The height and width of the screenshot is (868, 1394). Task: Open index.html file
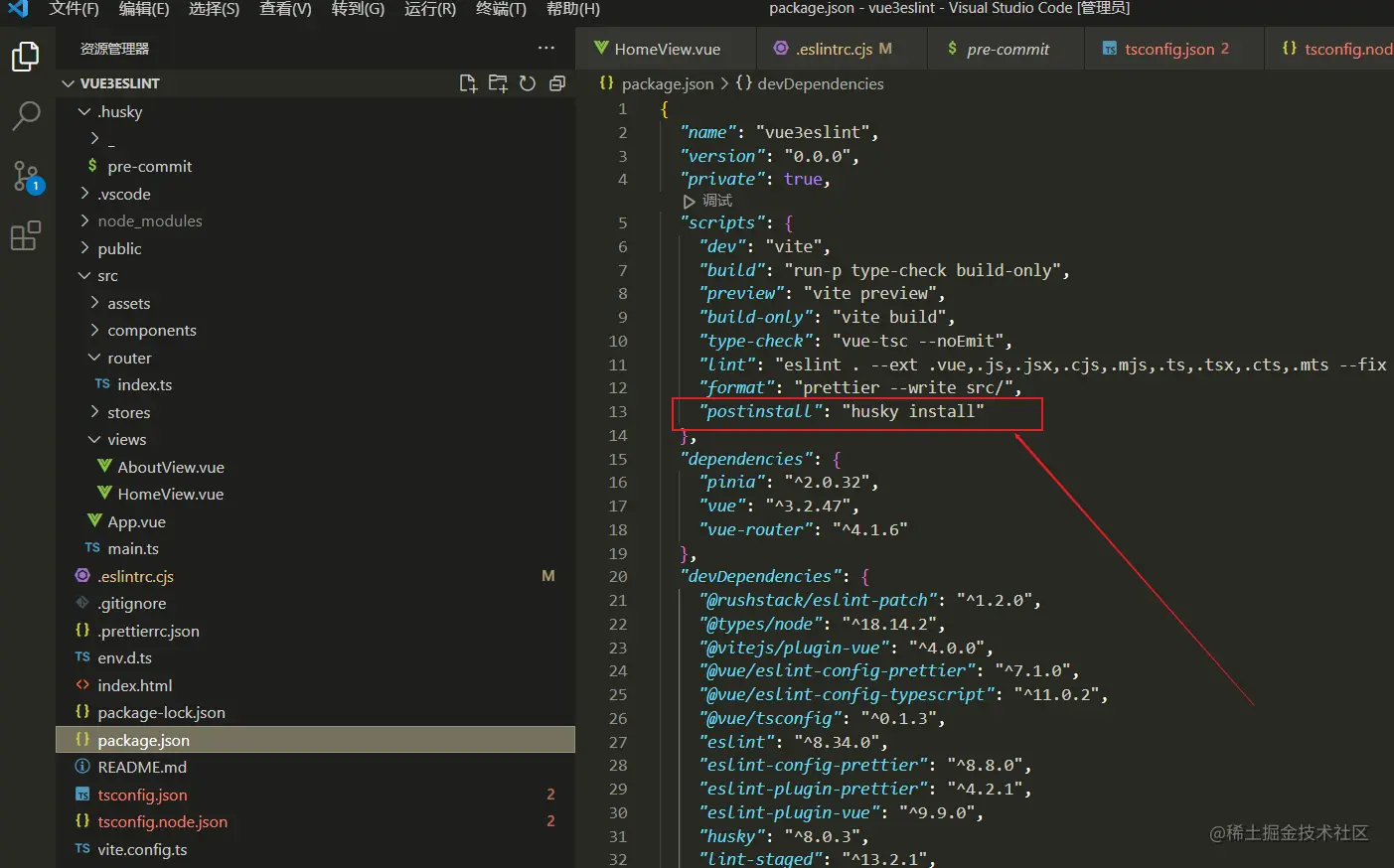coord(315,685)
